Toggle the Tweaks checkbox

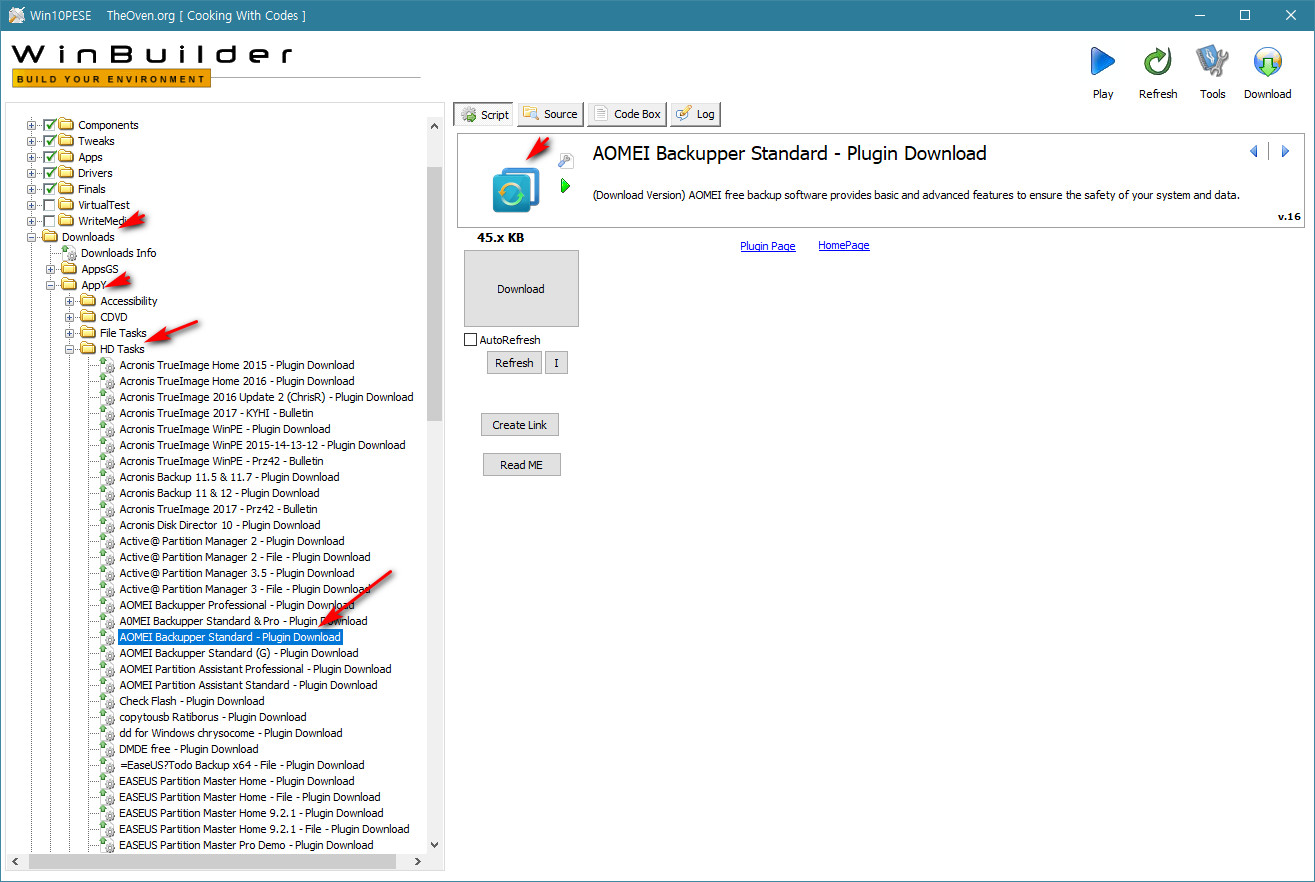(49, 141)
